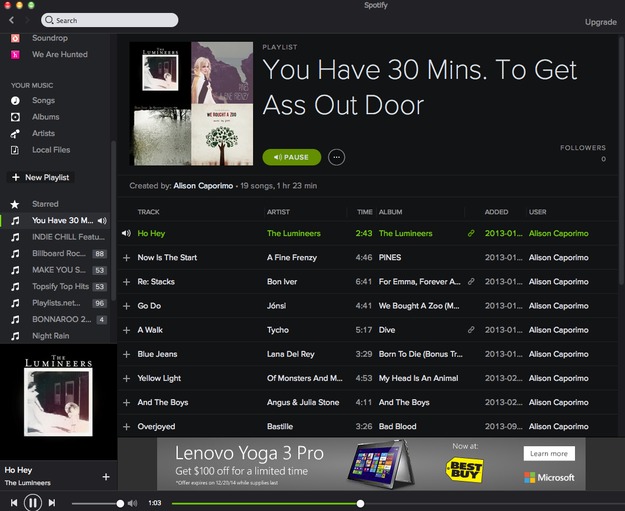625x511 pixels.
Task: Pause playback with bottom pause icon
Action: (33, 502)
